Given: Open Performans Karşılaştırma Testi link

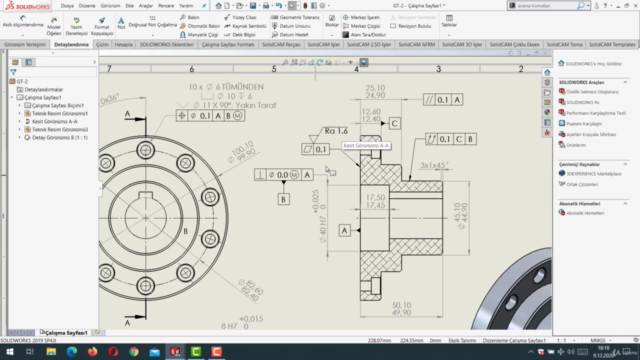Looking at the screenshot, I should (592, 113).
